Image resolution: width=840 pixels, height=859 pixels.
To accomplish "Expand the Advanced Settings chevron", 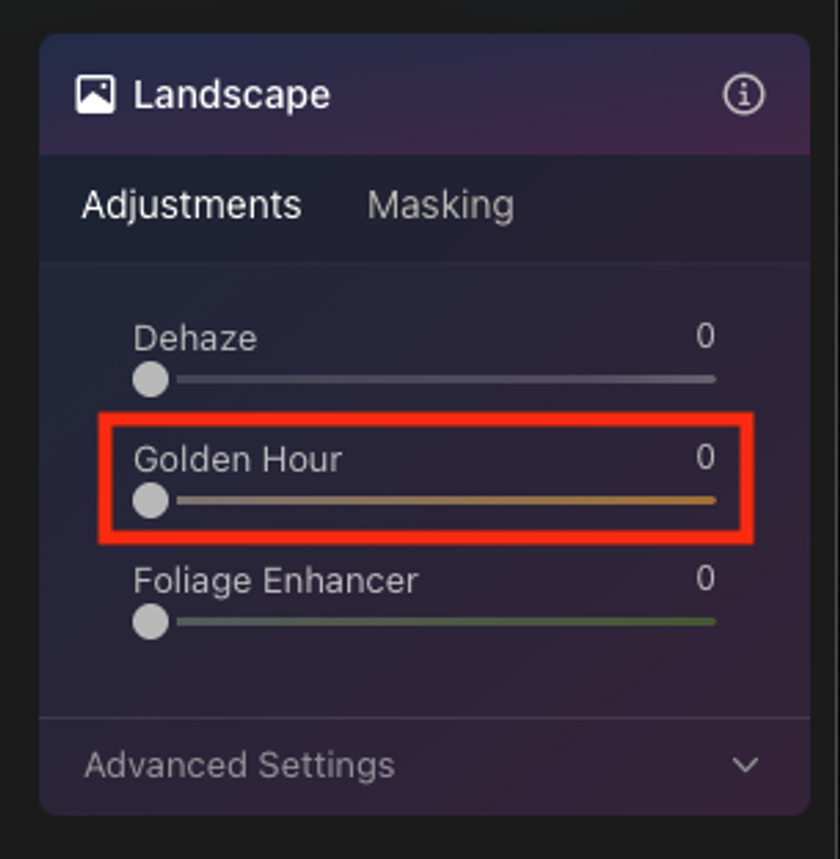I will click(x=745, y=764).
